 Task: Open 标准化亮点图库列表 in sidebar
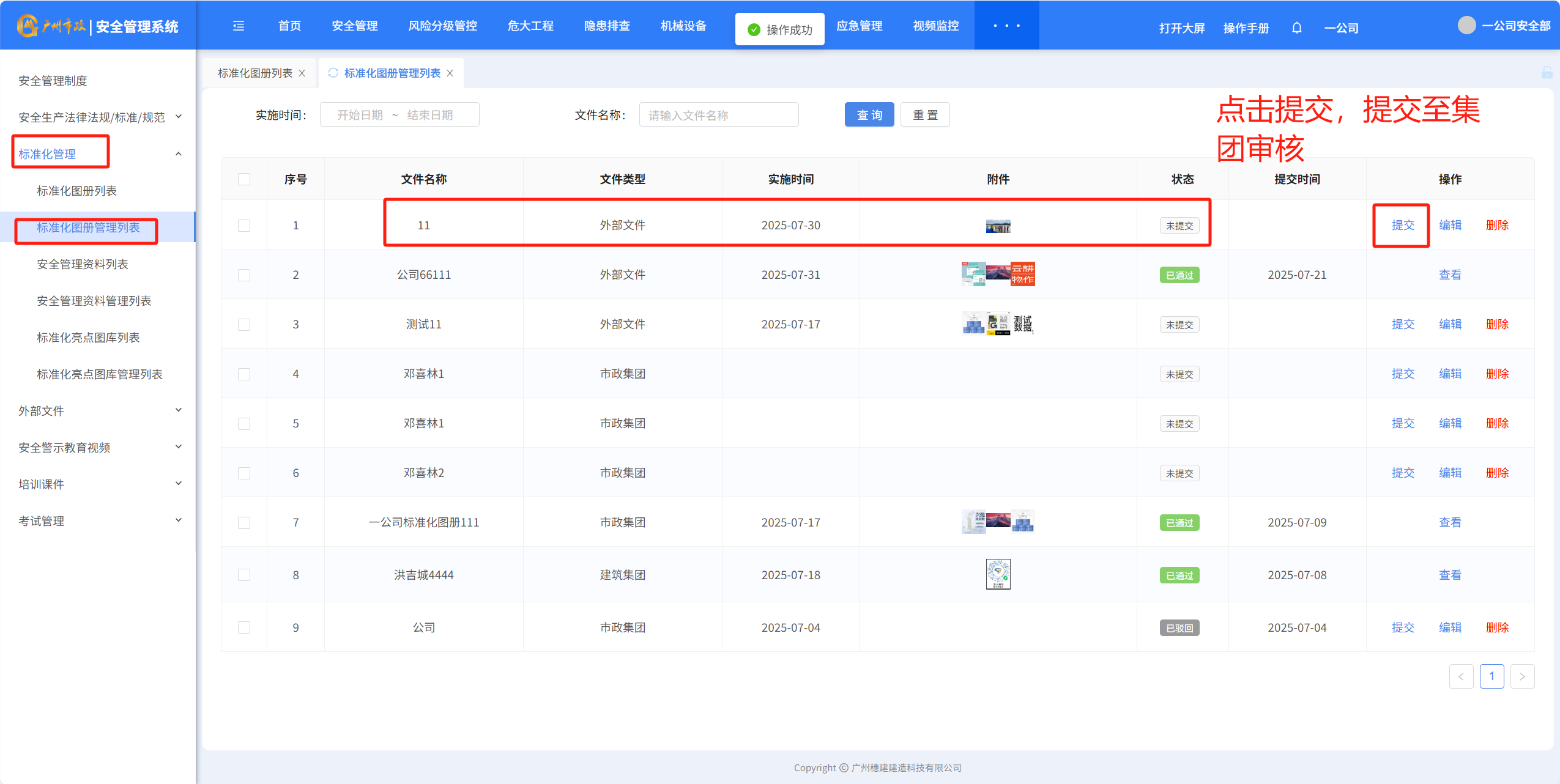pyautogui.click(x=88, y=338)
